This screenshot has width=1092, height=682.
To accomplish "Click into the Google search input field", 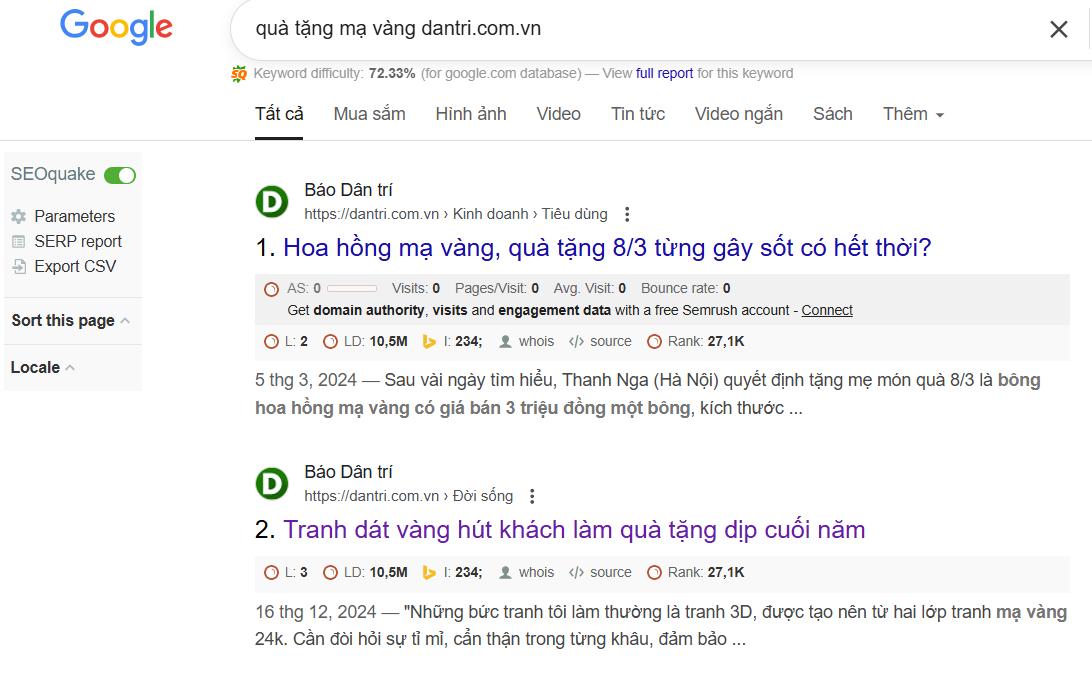I will tap(641, 29).
